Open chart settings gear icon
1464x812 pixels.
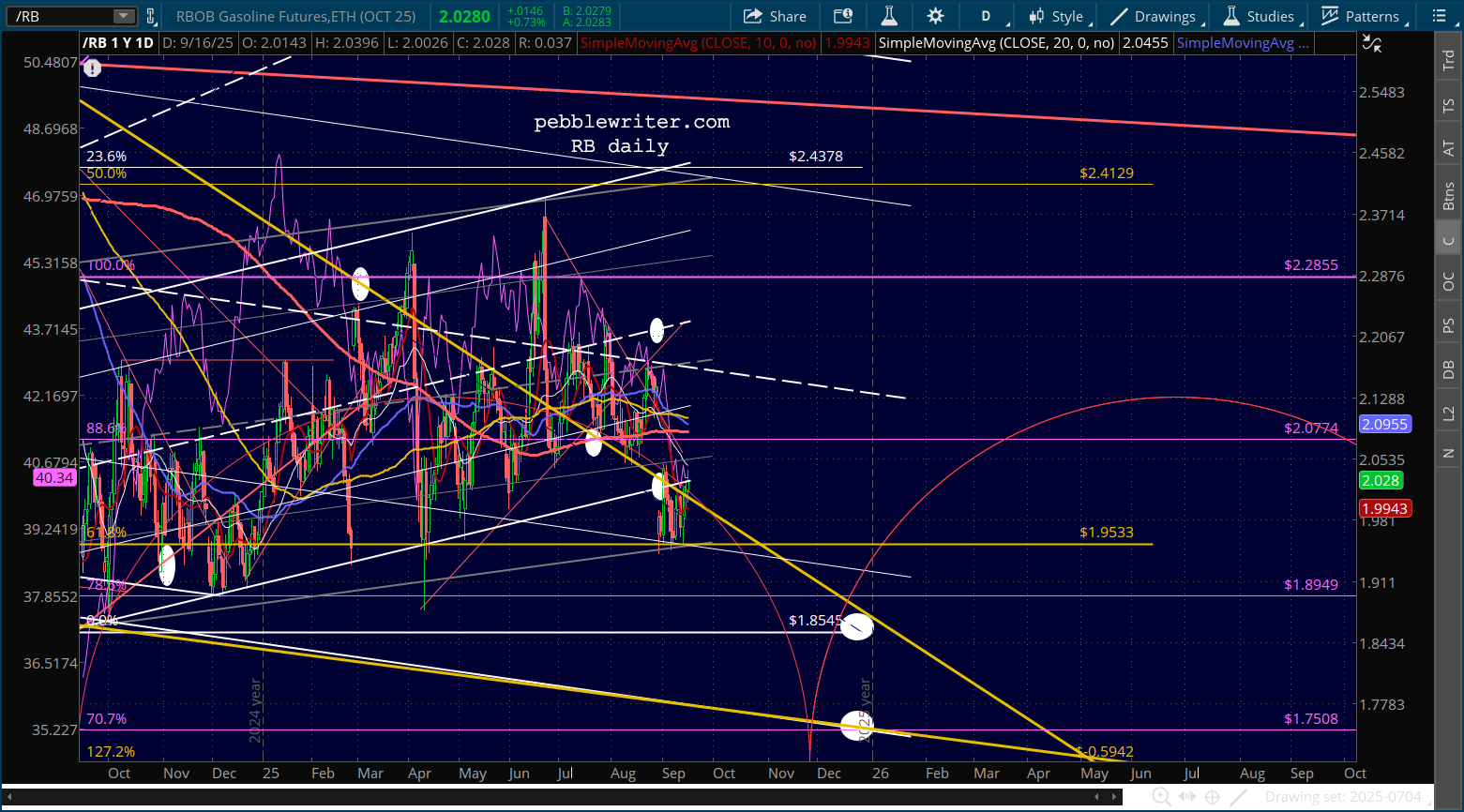point(935,16)
